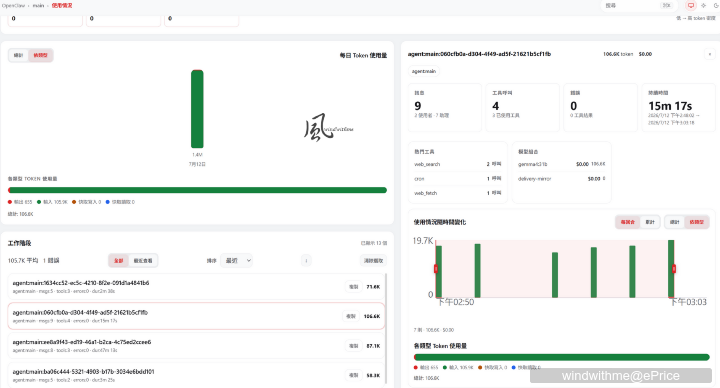Viewport: 720px width, 388px height.
Task: Select 依類型 in the usage-over-time chart toggle
Action: point(696,222)
